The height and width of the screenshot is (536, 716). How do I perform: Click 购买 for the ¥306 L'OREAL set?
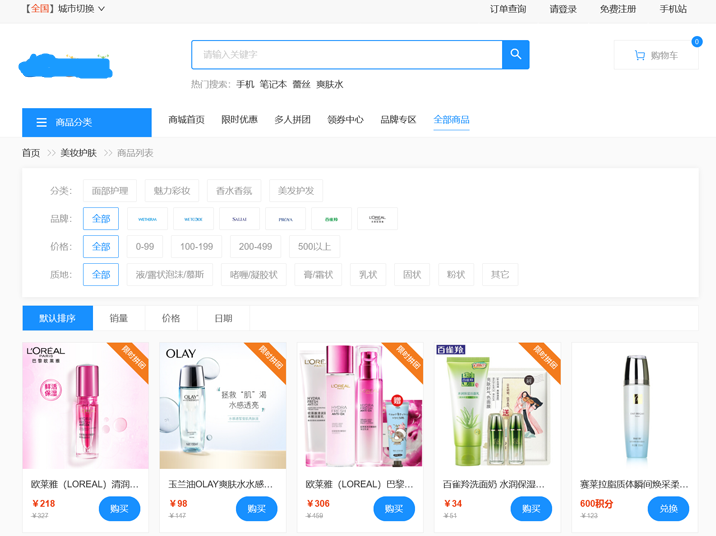[x=394, y=509]
